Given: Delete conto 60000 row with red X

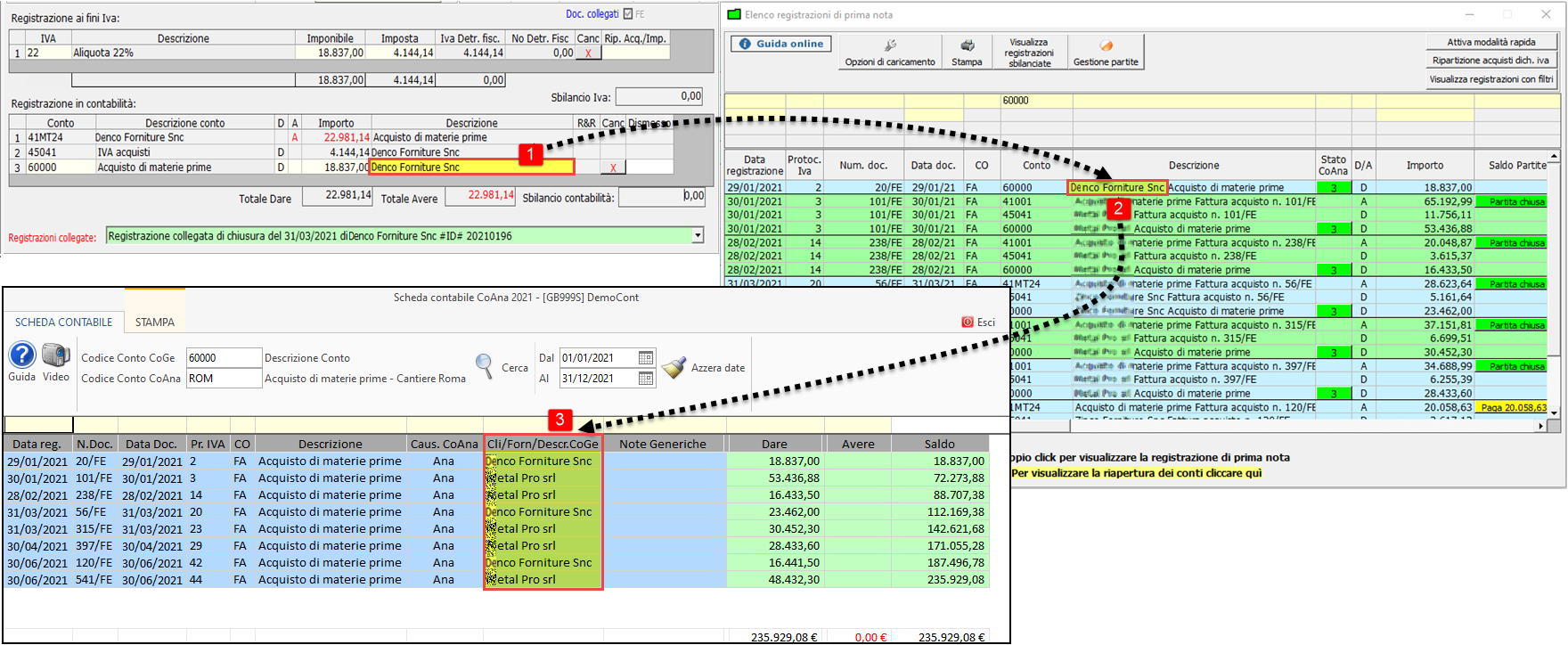Looking at the screenshot, I should 613,167.
